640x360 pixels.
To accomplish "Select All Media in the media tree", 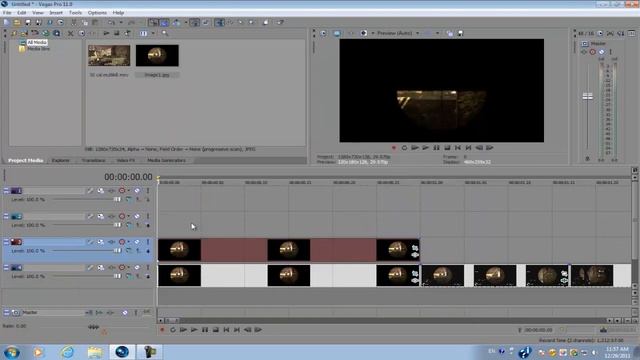I will point(37,42).
